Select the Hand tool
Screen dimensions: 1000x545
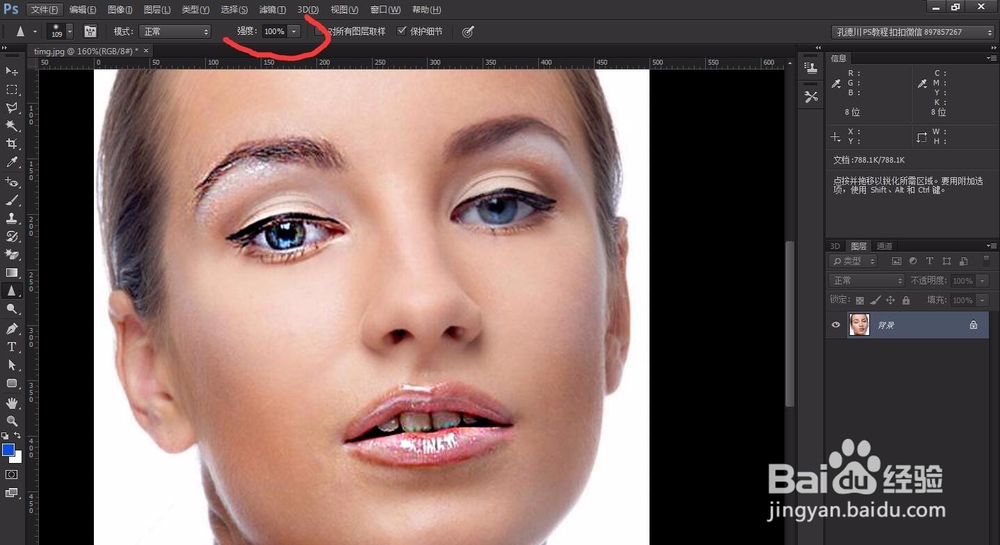pos(11,403)
